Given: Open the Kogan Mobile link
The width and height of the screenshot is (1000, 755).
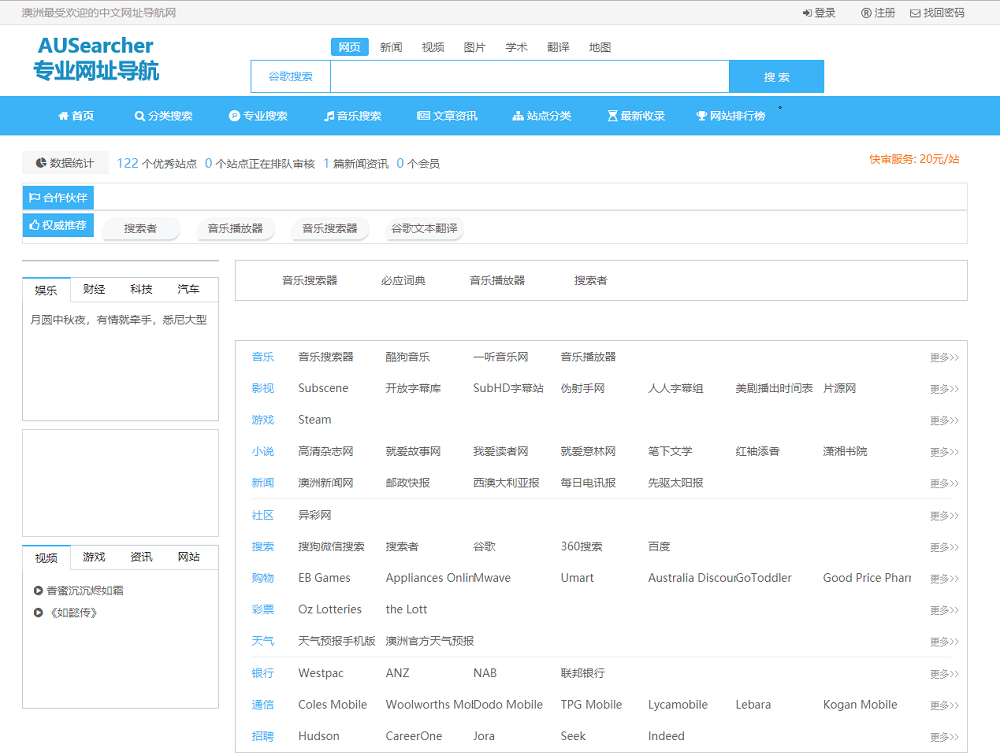Looking at the screenshot, I should [860, 705].
